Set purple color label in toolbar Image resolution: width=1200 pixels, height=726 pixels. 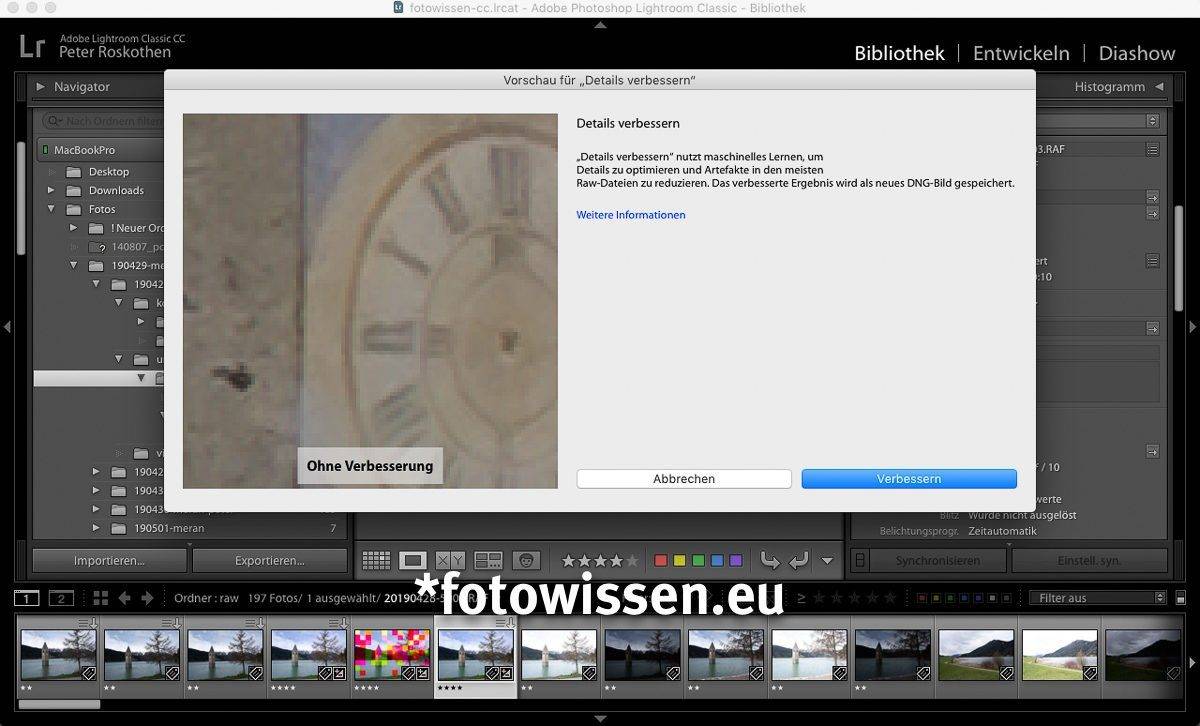[x=736, y=561]
